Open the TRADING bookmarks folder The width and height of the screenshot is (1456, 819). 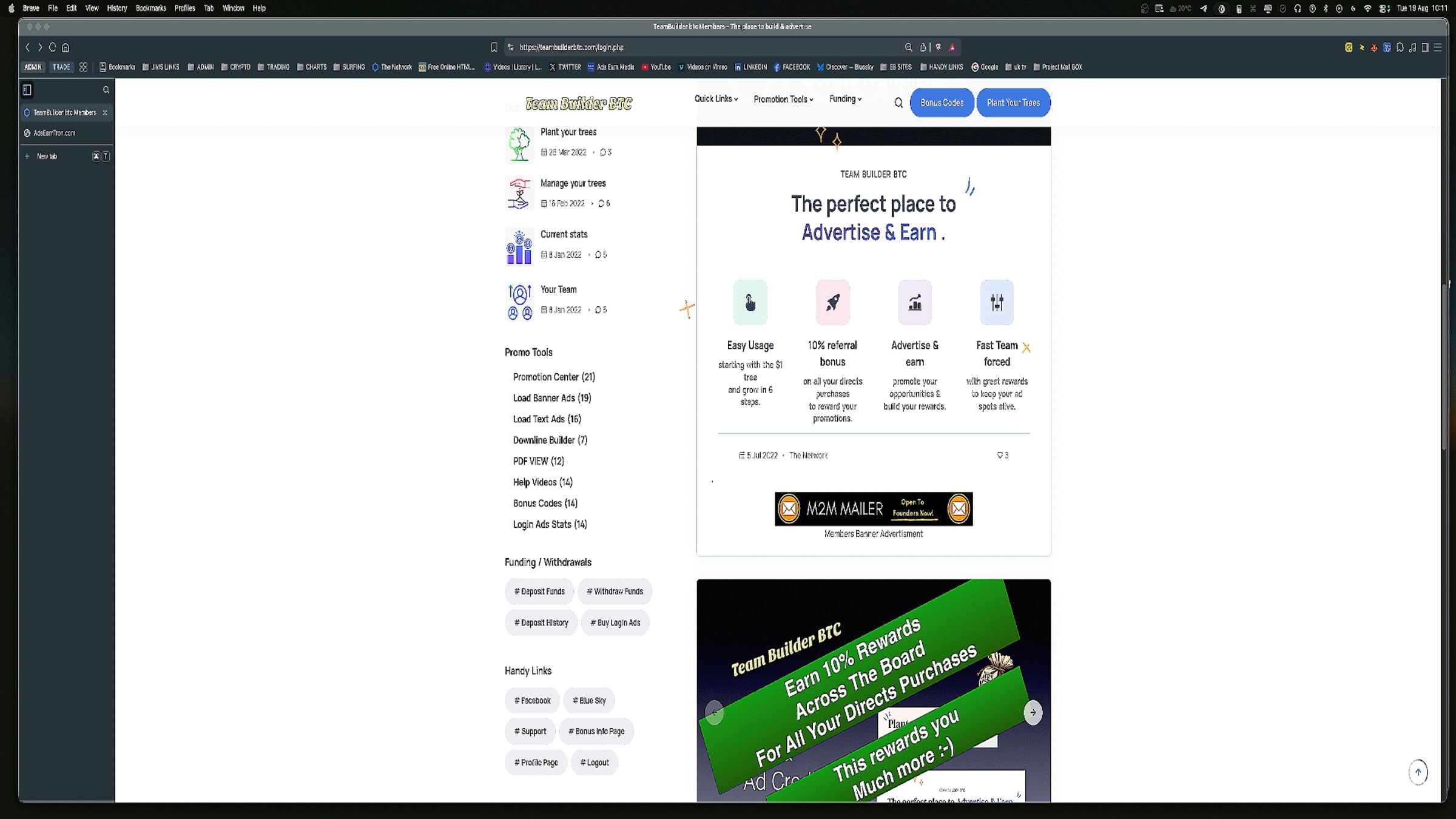click(274, 67)
